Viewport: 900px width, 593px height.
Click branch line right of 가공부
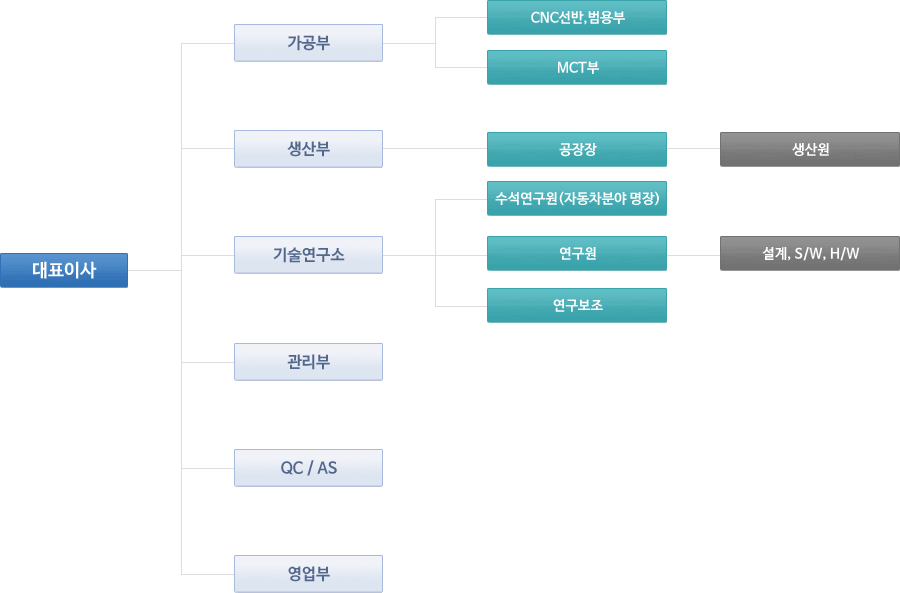tap(409, 43)
